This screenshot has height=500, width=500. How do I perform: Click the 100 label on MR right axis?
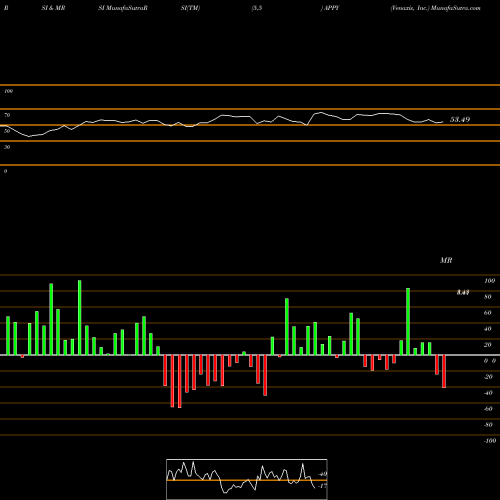[x=489, y=281]
